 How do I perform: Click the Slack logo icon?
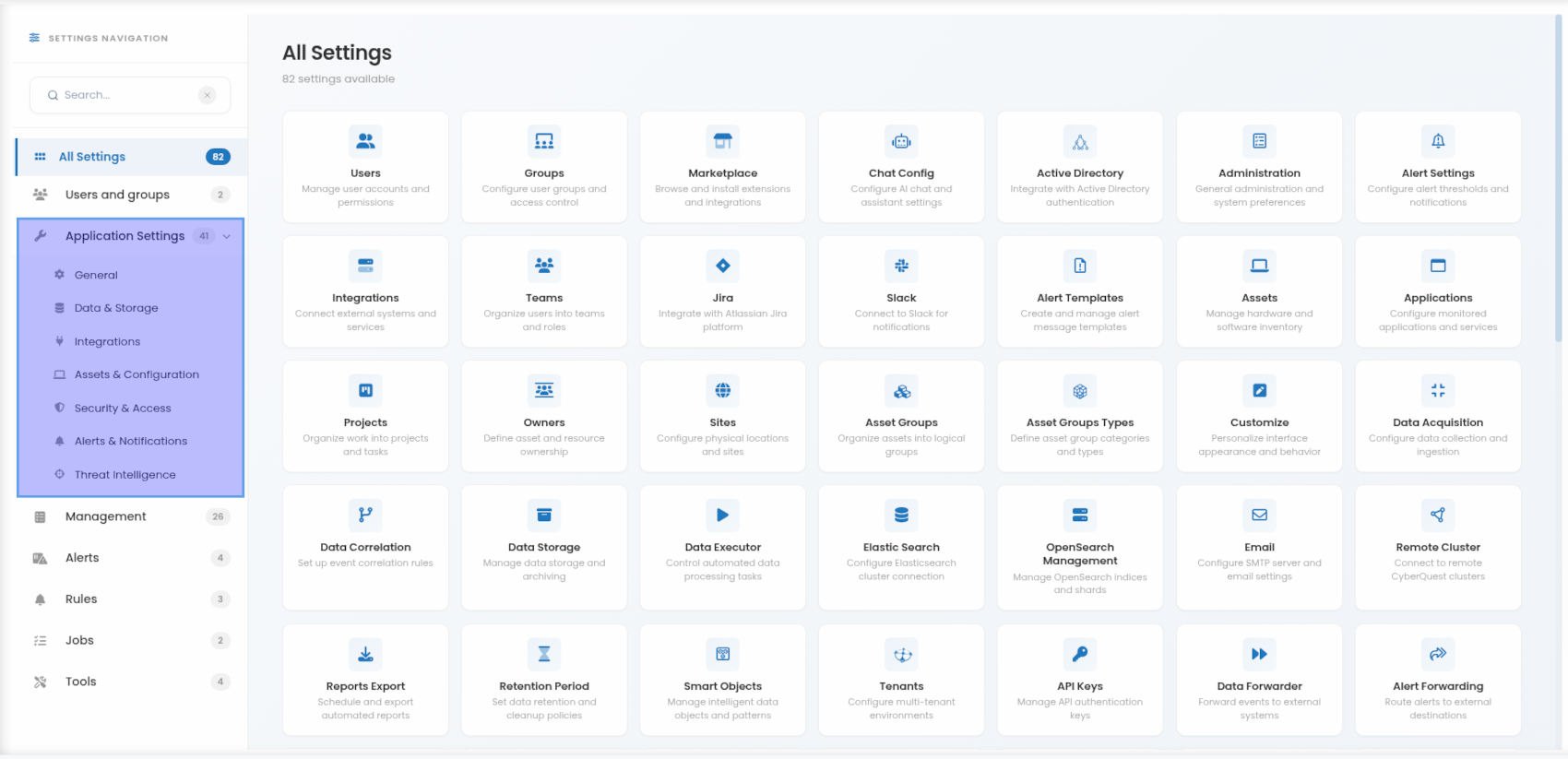901,266
